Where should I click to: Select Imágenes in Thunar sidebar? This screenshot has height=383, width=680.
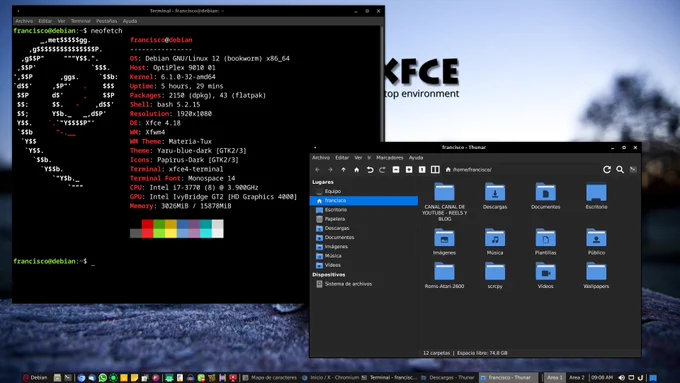(363, 247)
